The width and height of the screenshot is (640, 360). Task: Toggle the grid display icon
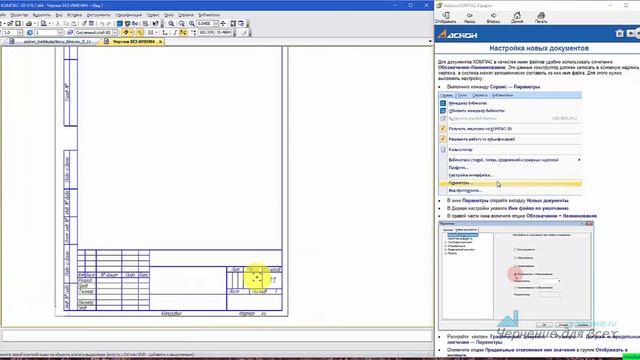(x=150, y=32)
